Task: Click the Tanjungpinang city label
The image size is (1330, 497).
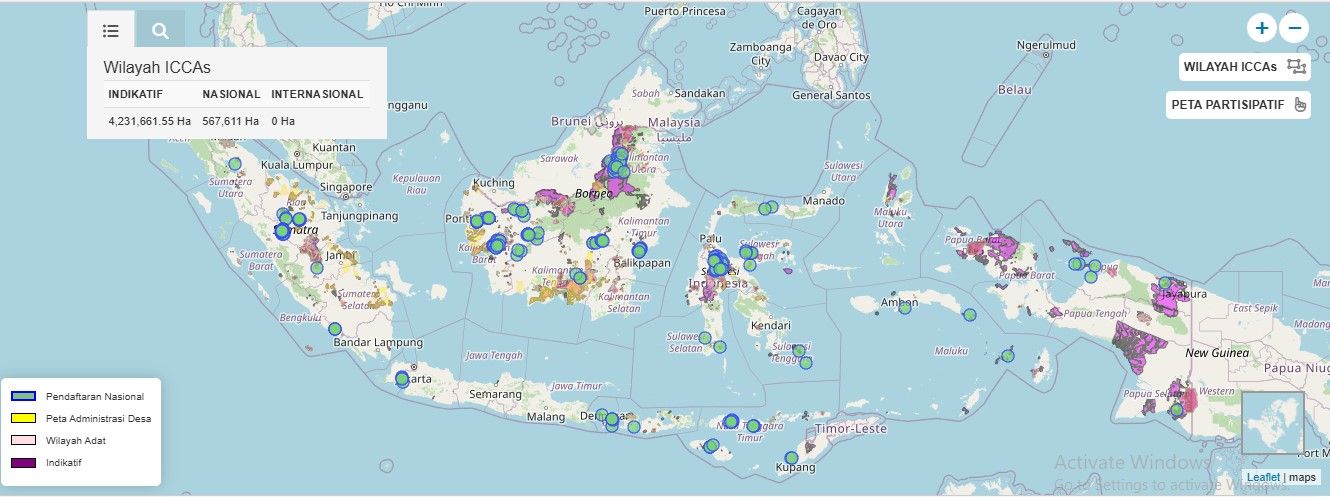Action: 361,215
